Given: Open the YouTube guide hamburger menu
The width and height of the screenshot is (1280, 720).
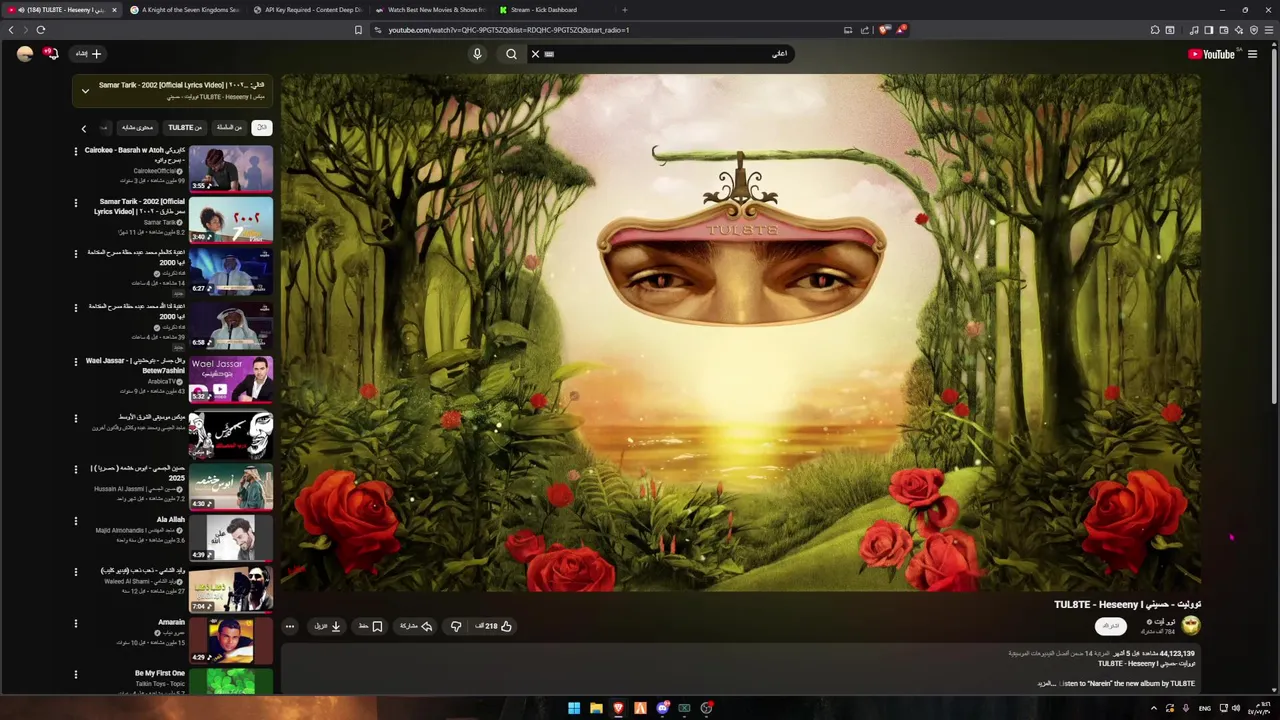Looking at the screenshot, I should coord(1252,54).
